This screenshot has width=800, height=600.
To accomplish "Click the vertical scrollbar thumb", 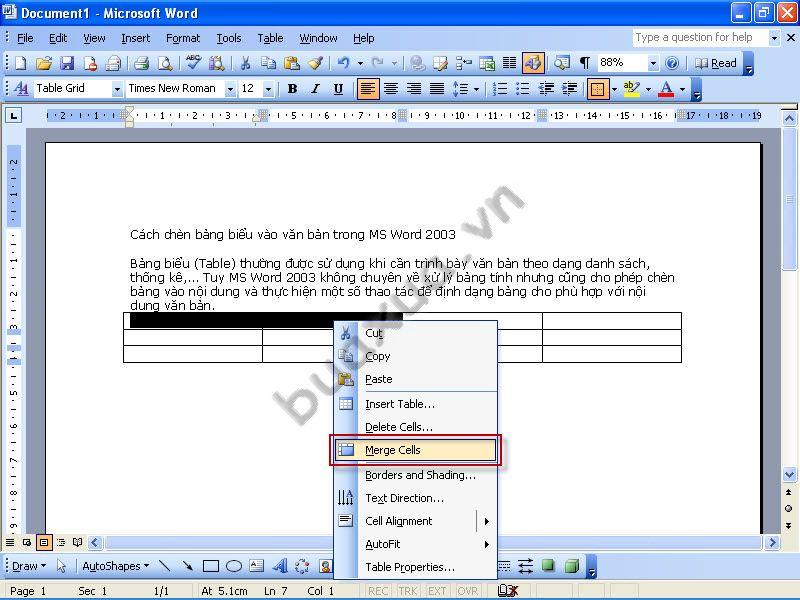I will tap(789, 199).
